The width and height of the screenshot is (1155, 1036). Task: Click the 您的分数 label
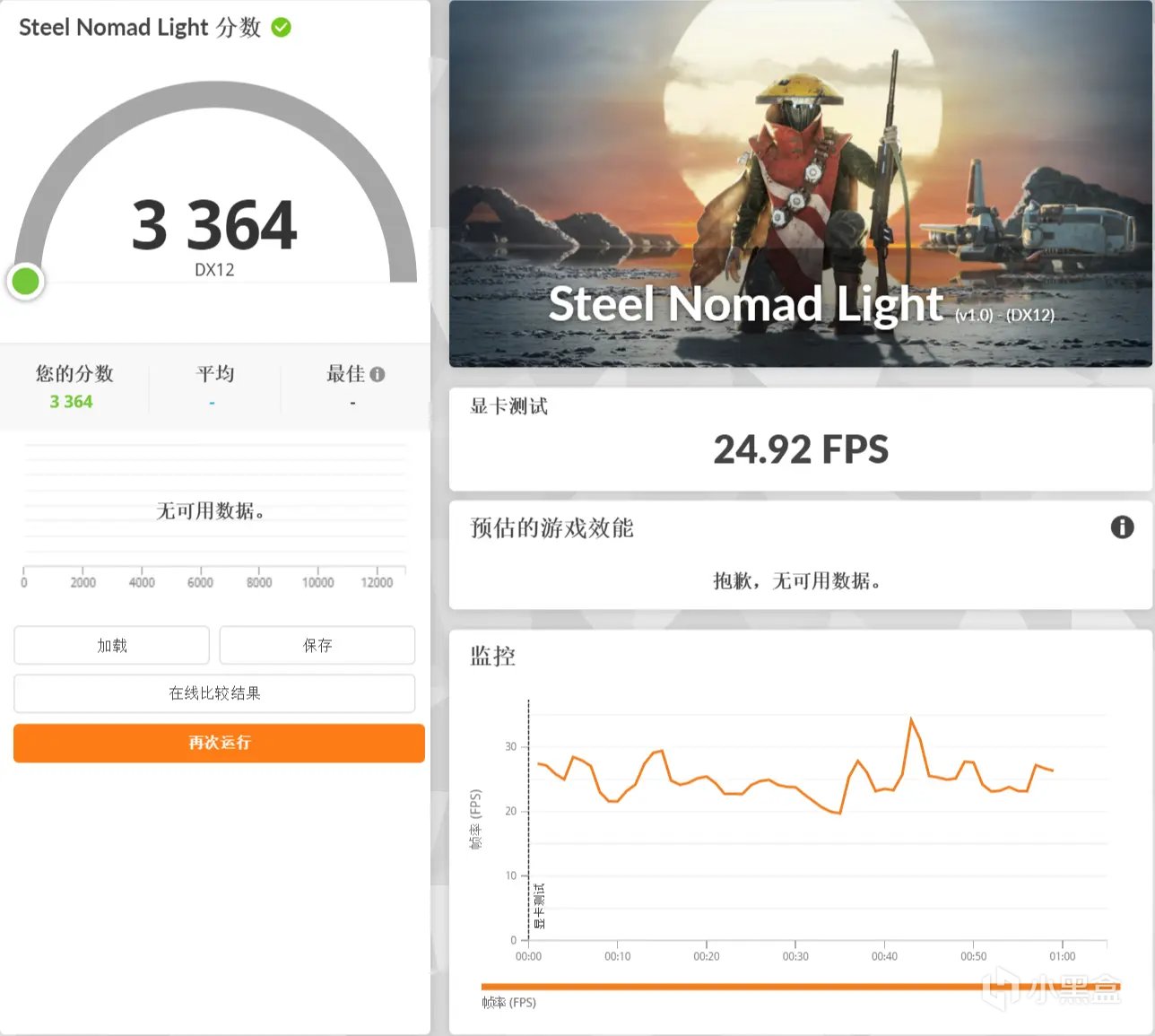coord(74,374)
